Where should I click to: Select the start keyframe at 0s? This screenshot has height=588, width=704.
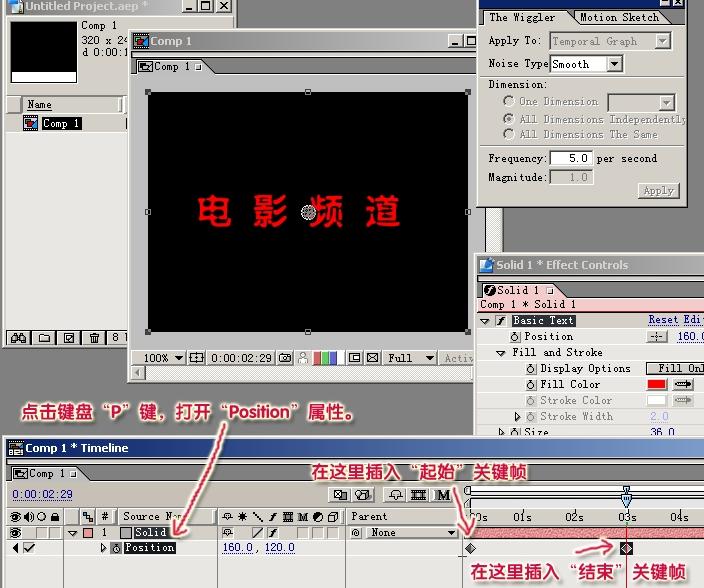coord(471,548)
